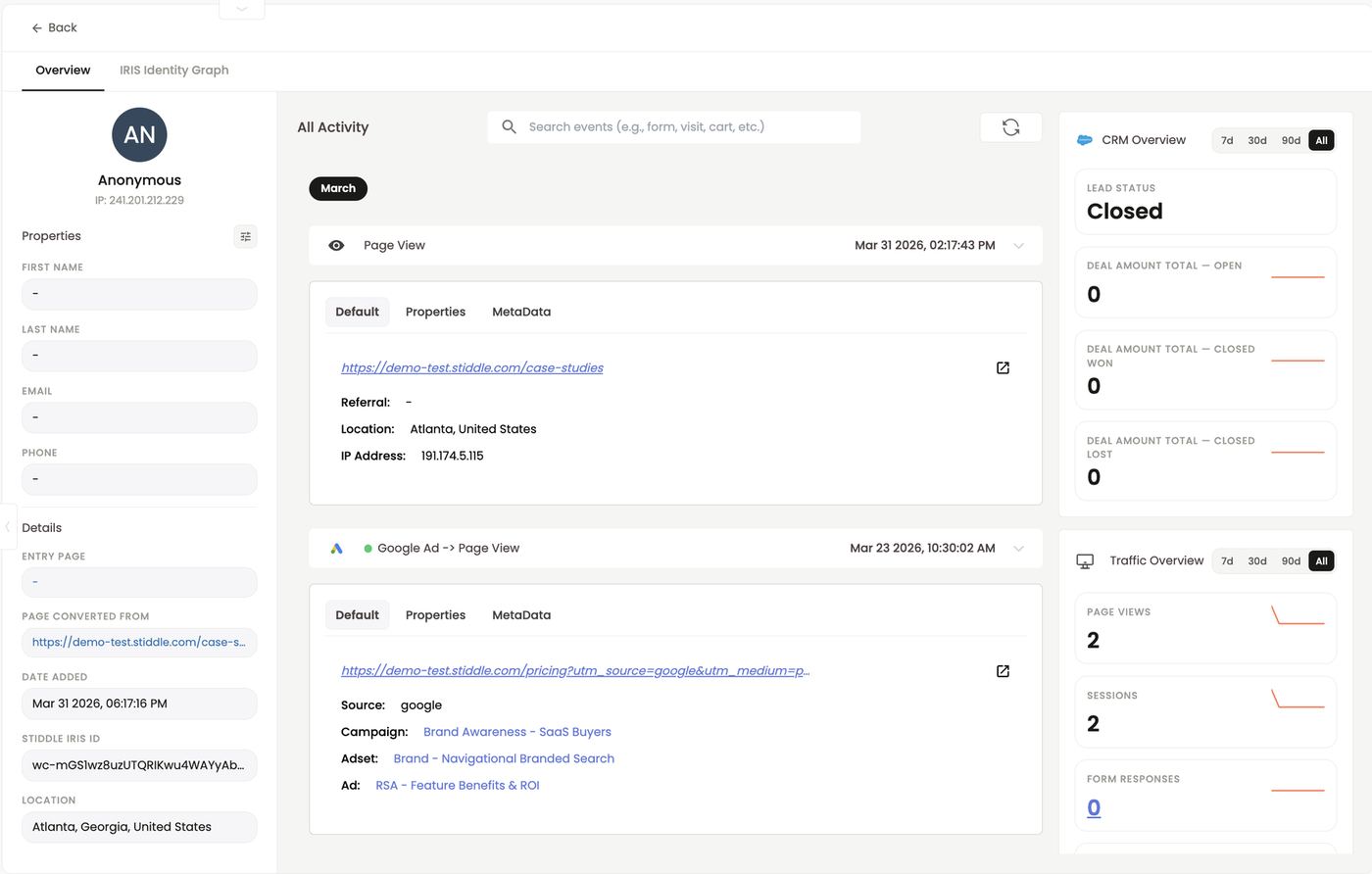Open the case-studies page link
This screenshot has width=1372, height=874.
point(472,368)
